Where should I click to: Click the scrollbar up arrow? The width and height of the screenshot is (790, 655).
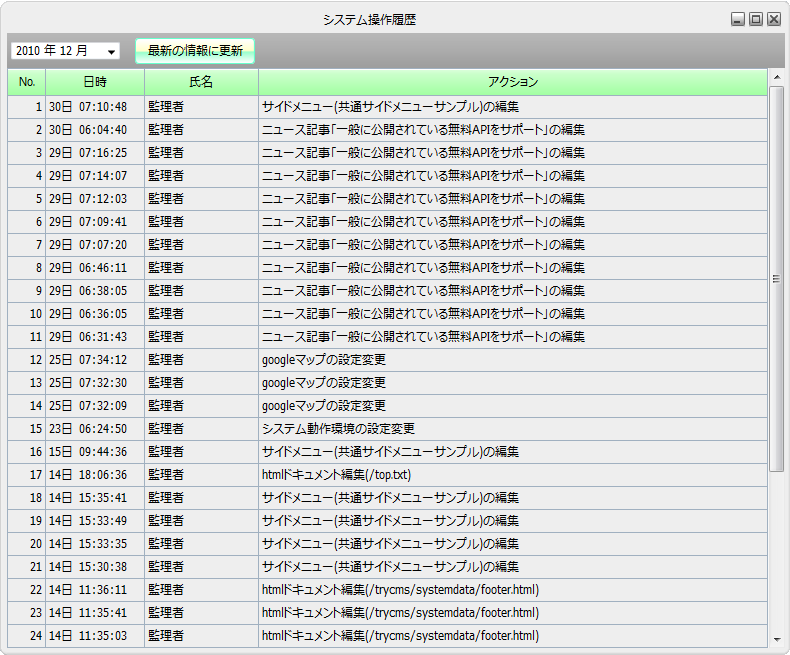tap(776, 77)
